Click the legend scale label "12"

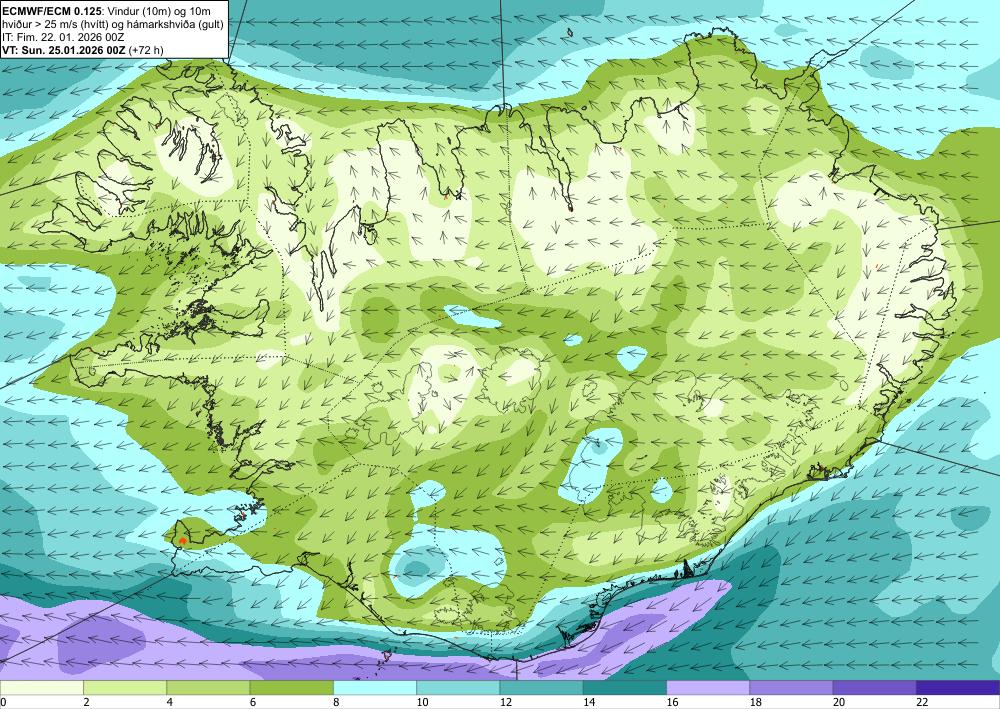[x=506, y=703]
